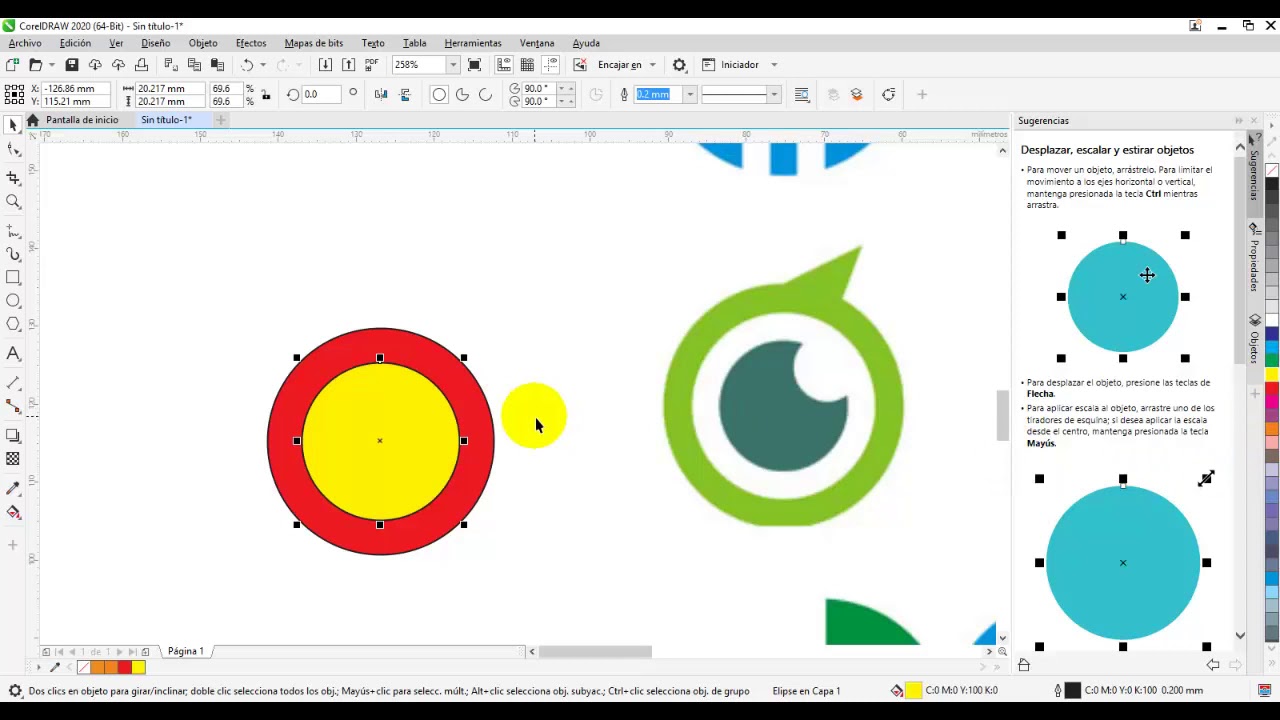This screenshot has height=720, width=1280.
Task: Click the Save floppy disk icon
Action: tap(71, 65)
